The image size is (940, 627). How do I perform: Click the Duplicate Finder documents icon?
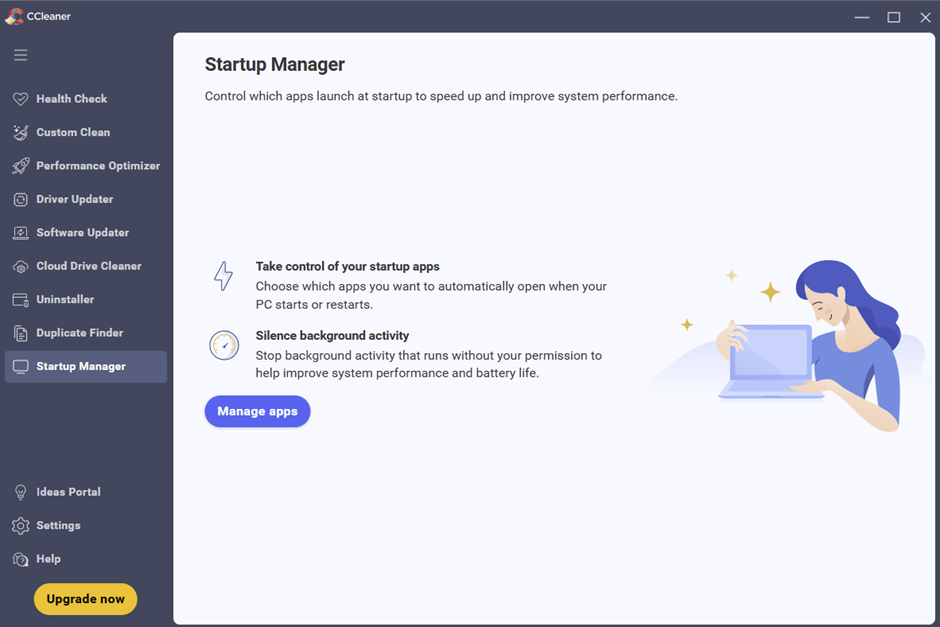20,333
